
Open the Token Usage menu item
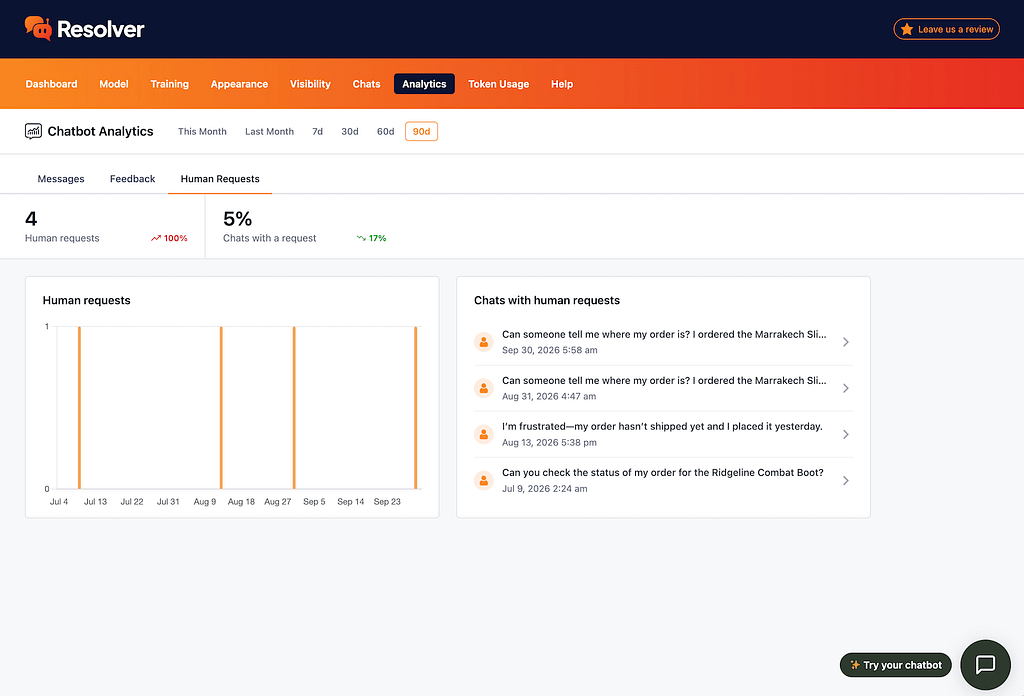(498, 84)
